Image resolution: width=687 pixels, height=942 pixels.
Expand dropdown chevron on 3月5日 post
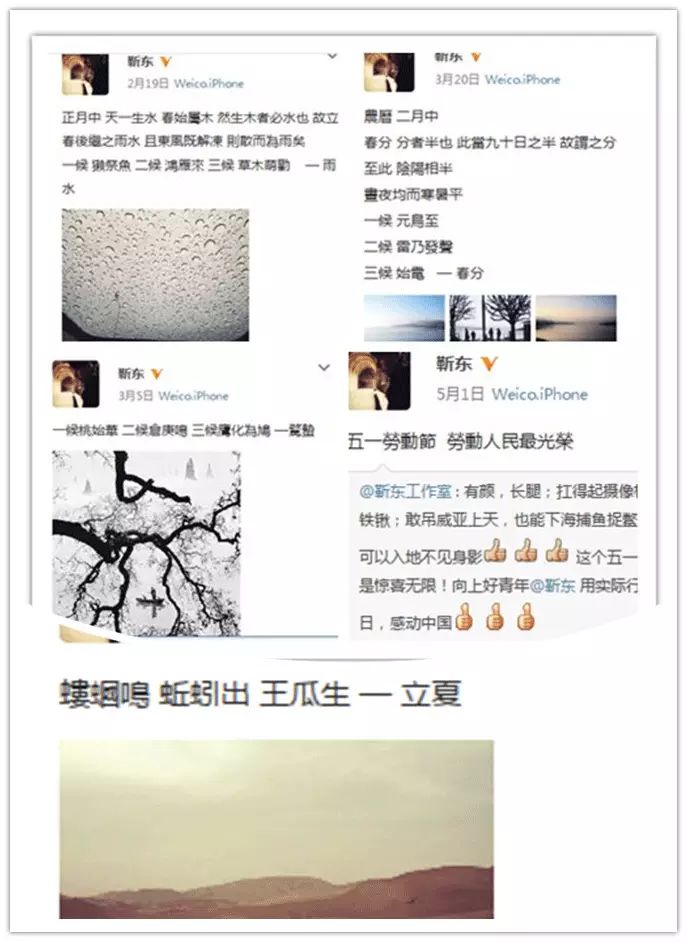coord(324,368)
